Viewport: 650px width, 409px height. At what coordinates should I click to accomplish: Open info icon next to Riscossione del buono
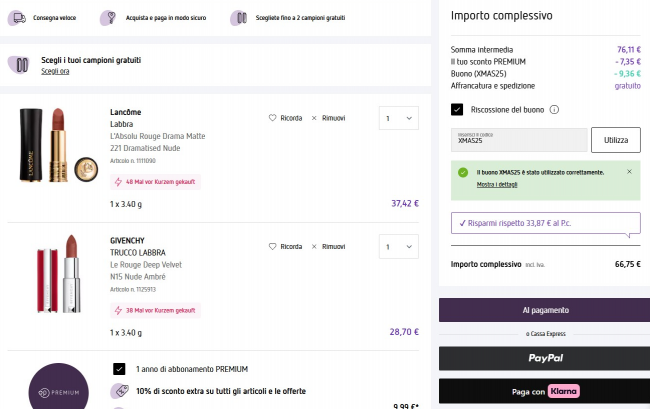click(554, 110)
